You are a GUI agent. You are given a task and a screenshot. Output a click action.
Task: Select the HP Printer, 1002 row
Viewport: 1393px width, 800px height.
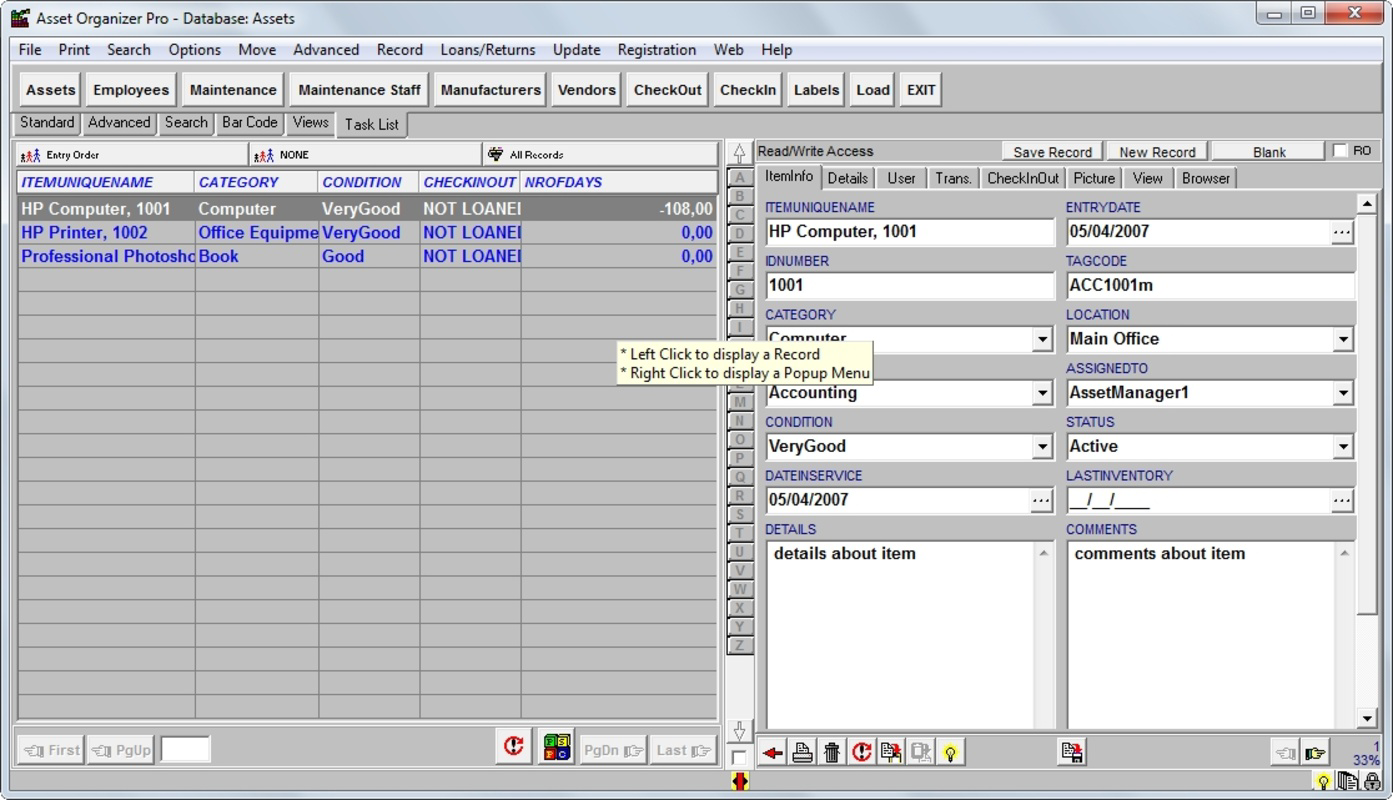click(x=368, y=233)
